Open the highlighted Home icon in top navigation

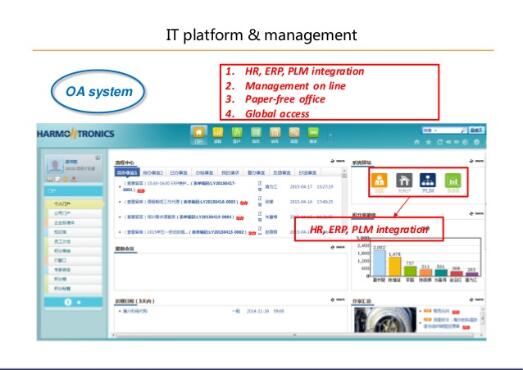click(x=199, y=135)
